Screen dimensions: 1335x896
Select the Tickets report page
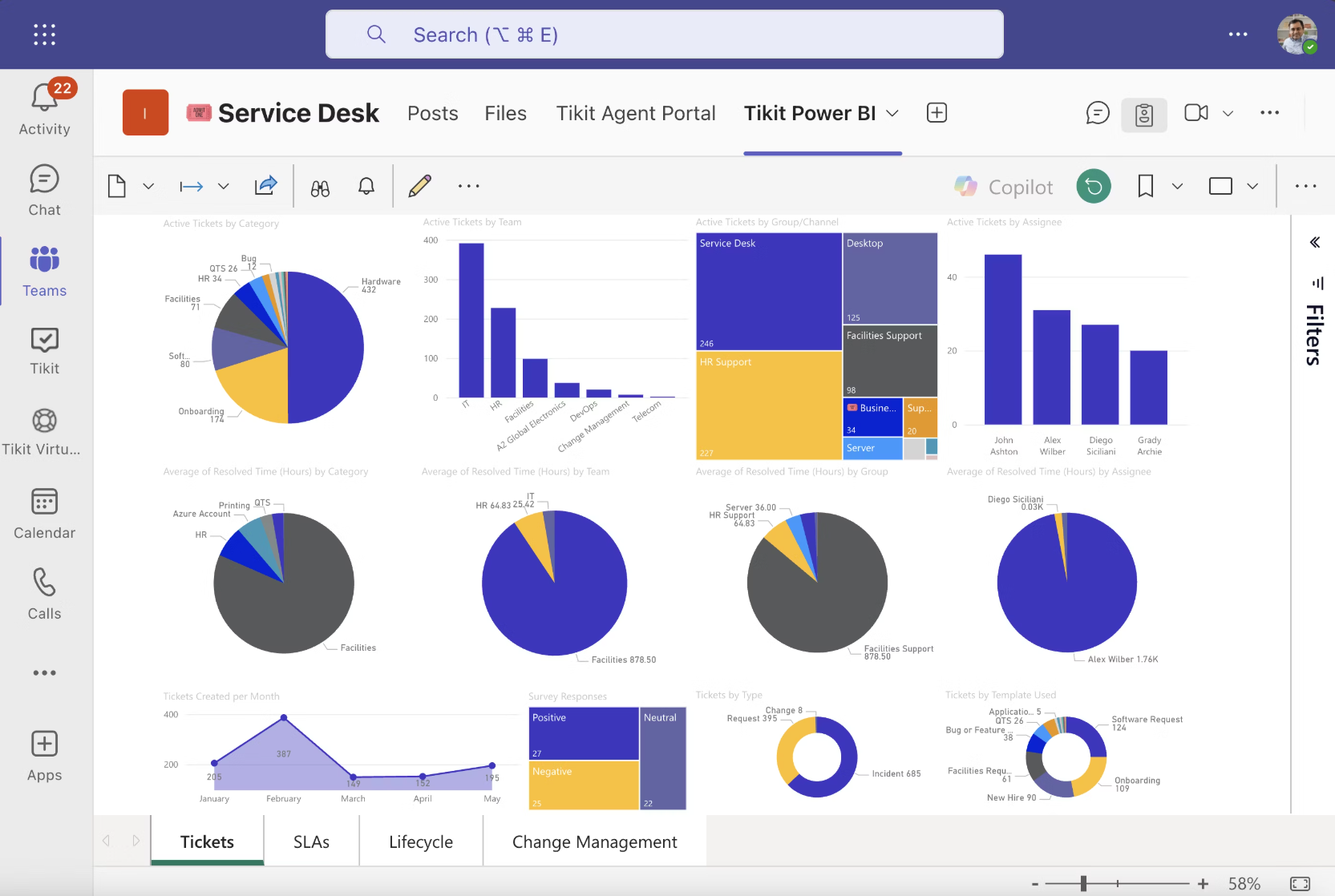(x=207, y=842)
